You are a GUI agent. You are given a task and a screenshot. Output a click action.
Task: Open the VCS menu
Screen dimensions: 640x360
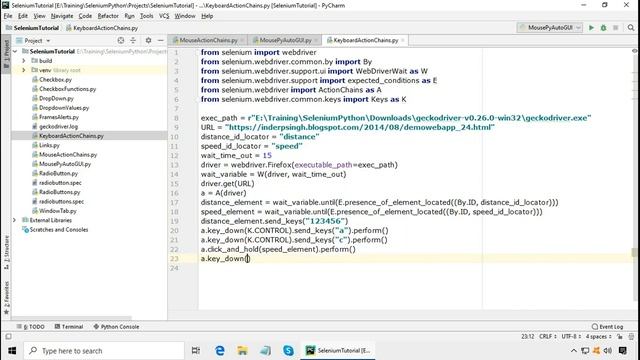[x=164, y=16]
